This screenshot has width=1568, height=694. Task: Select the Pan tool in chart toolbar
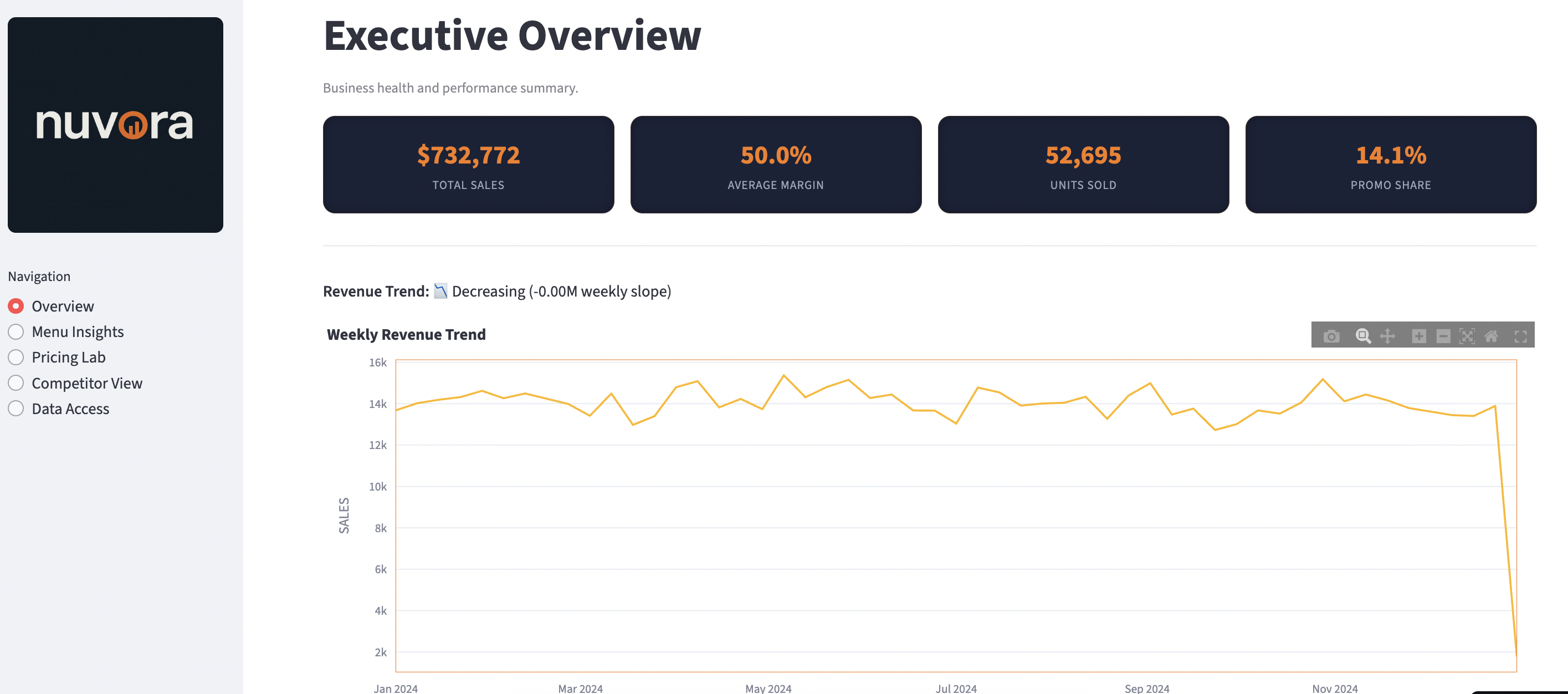coord(1387,336)
